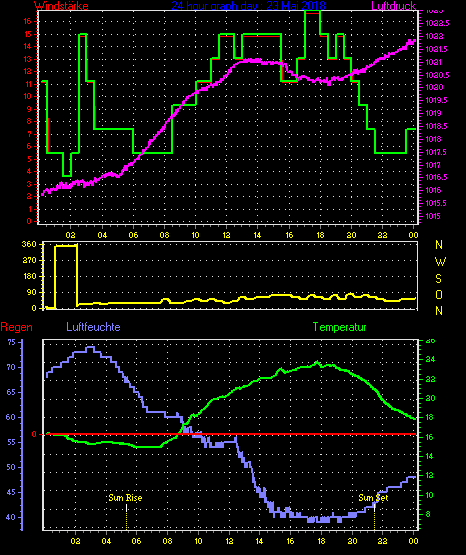
Task: Click the green 14 temperature axis value
Action: click(x=430, y=456)
